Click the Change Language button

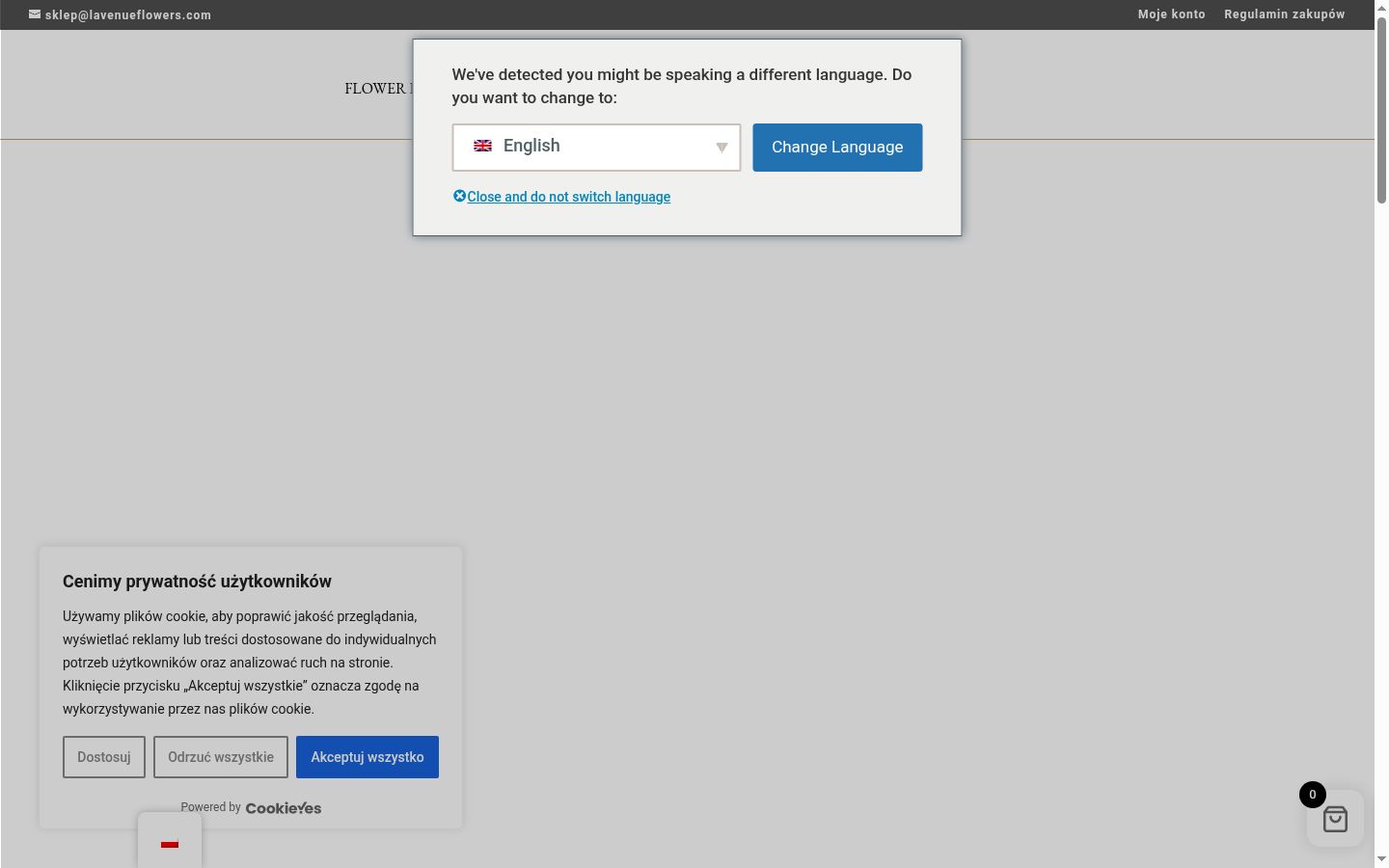click(x=837, y=147)
